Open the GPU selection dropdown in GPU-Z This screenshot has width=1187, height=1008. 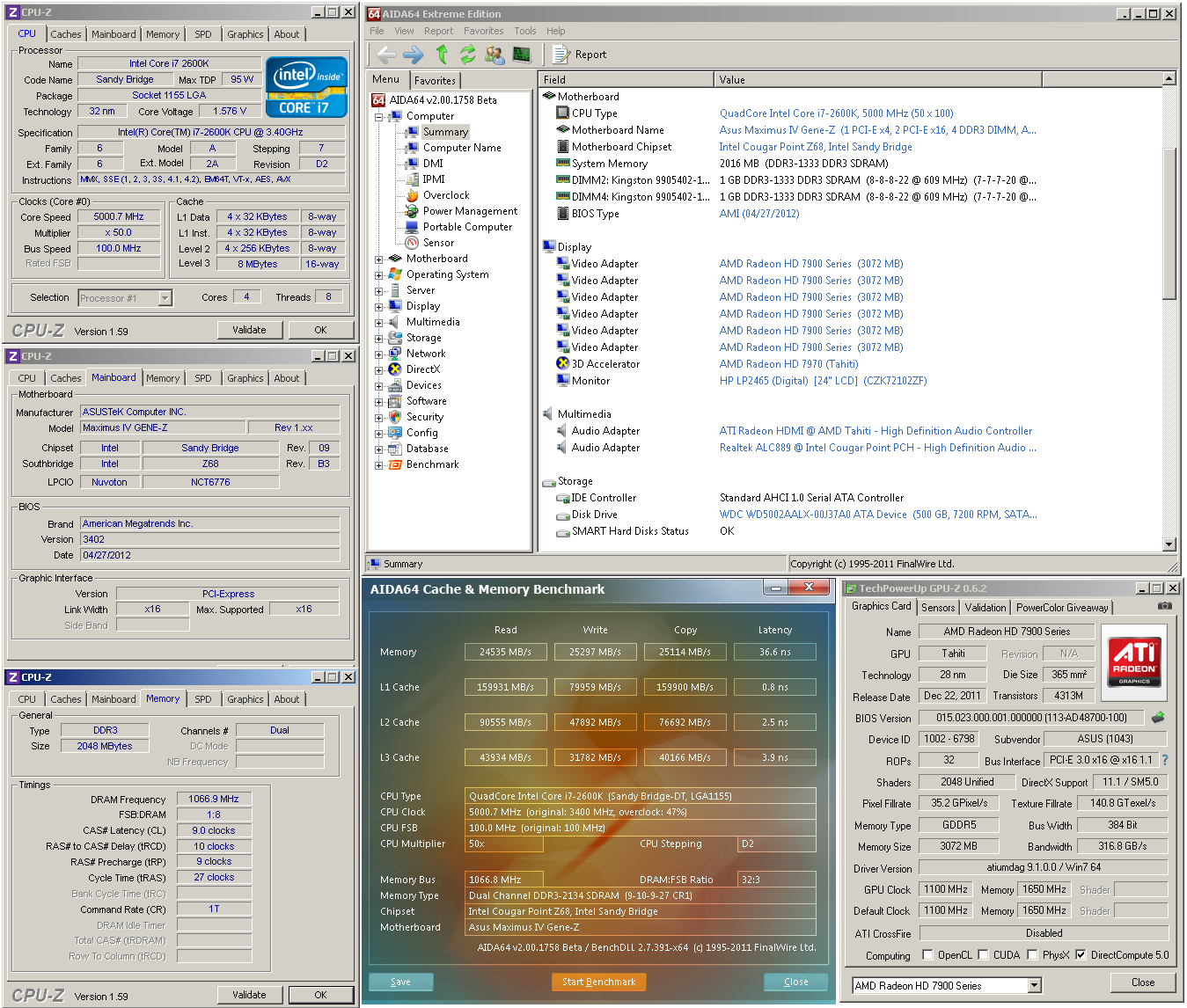(x=1035, y=986)
